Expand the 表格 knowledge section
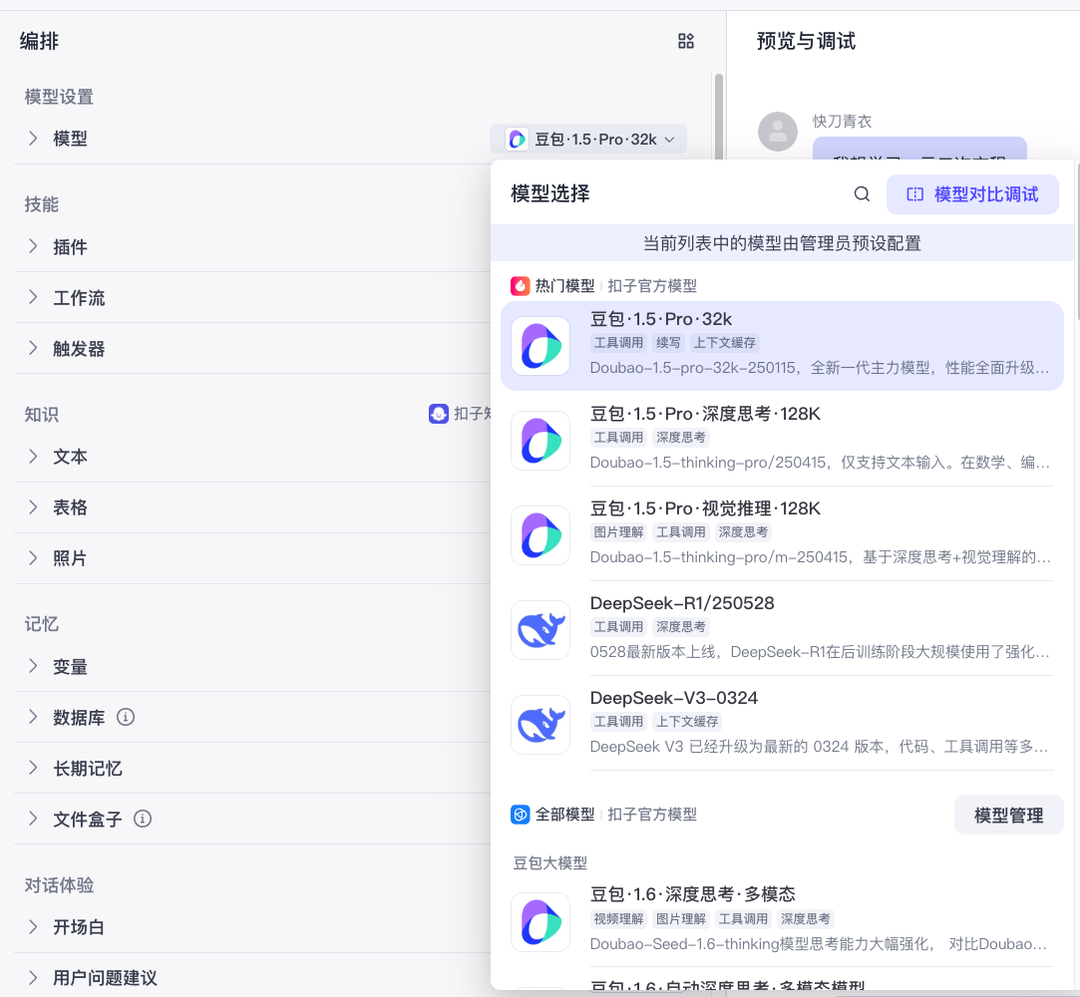 pyautogui.click(x=33, y=507)
